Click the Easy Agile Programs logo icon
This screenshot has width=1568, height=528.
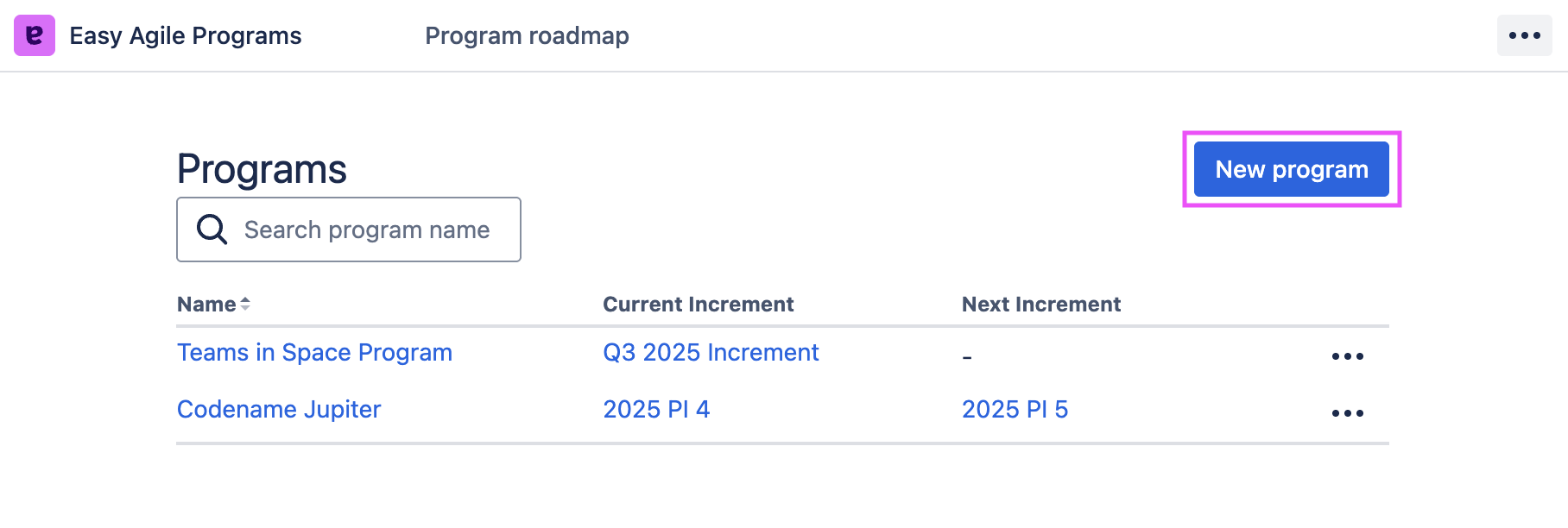(35, 35)
